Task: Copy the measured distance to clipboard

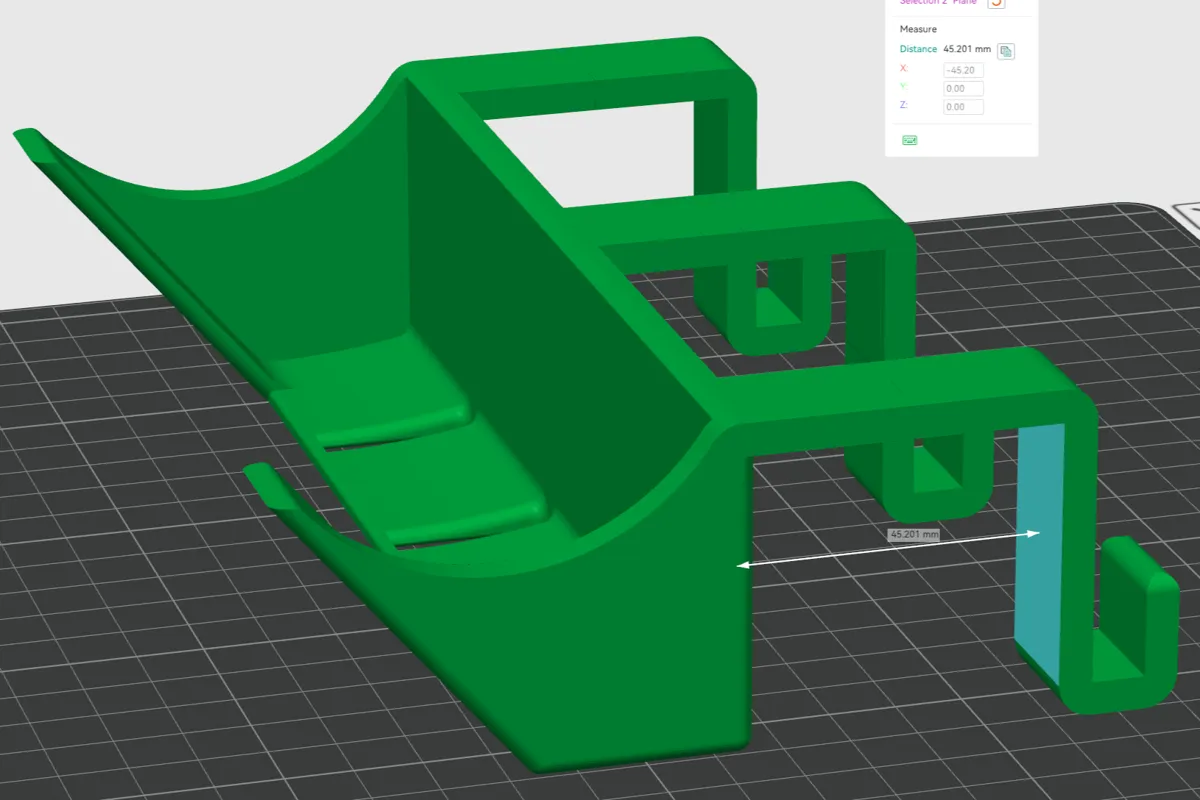Action: tap(1006, 51)
